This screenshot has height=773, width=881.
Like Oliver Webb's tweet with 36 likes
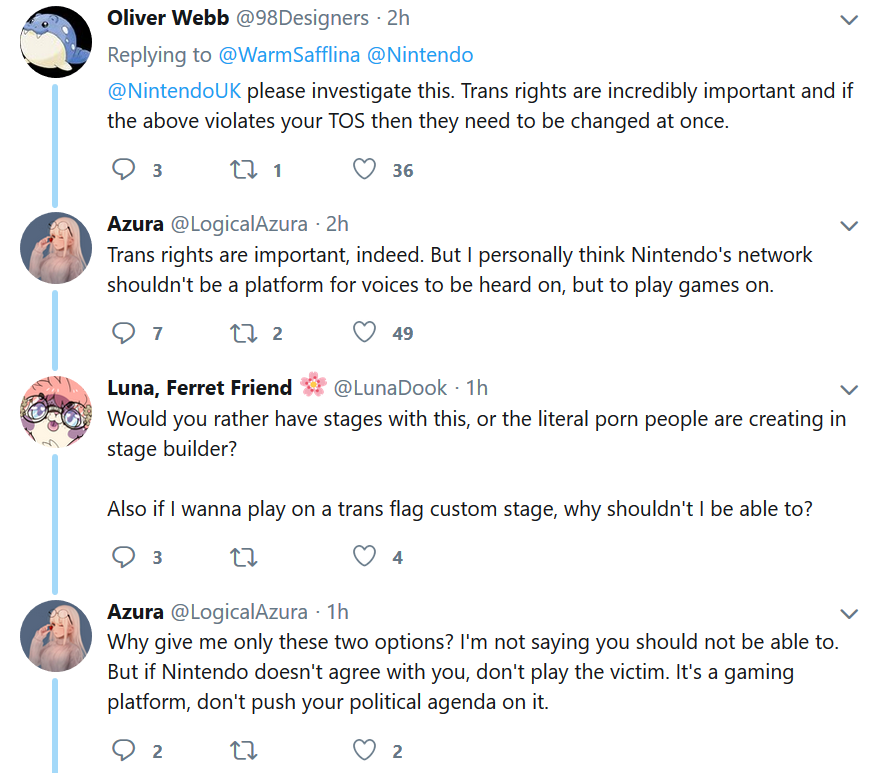364,169
